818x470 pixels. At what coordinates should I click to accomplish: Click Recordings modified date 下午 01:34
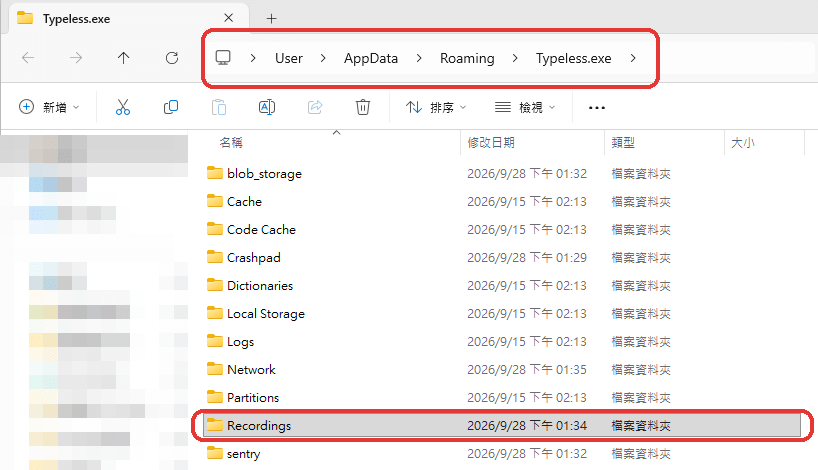[x=527, y=426]
